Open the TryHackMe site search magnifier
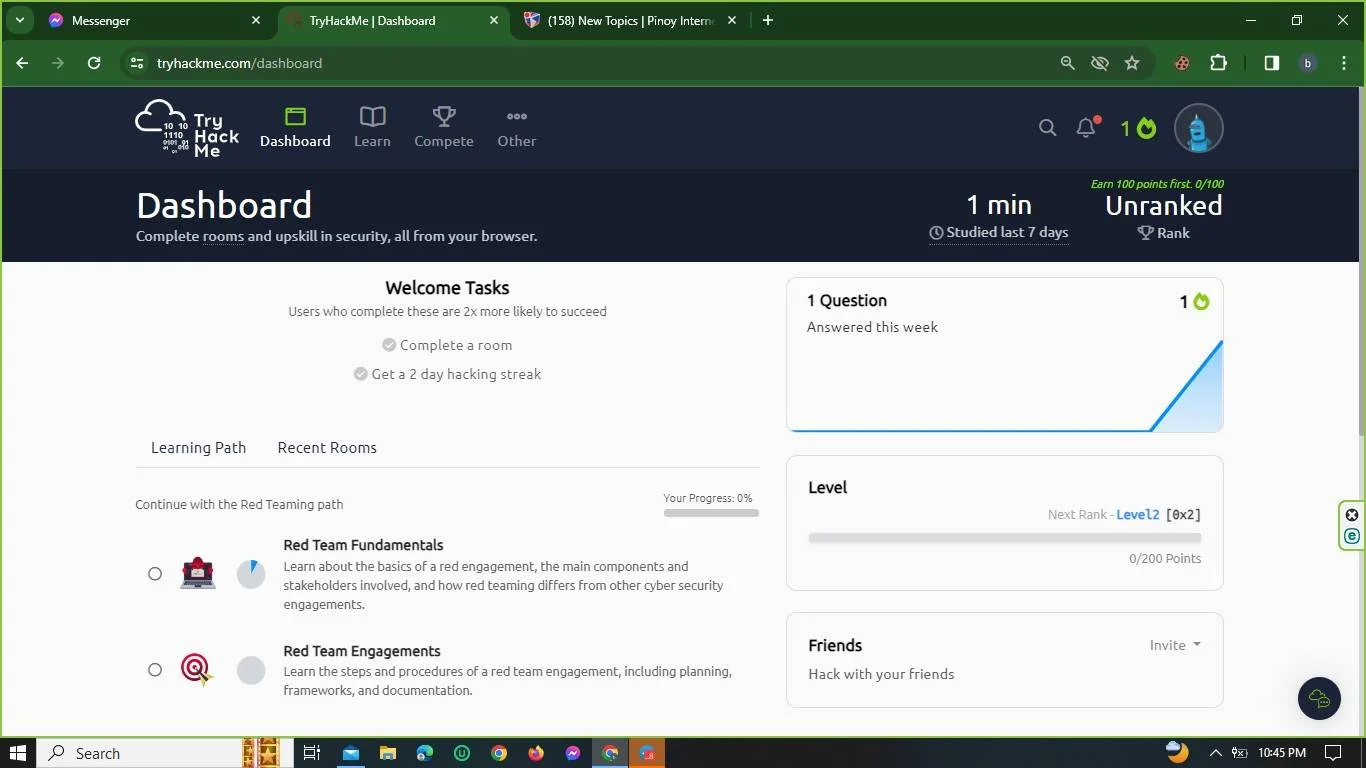This screenshot has width=1366, height=768. point(1047,128)
